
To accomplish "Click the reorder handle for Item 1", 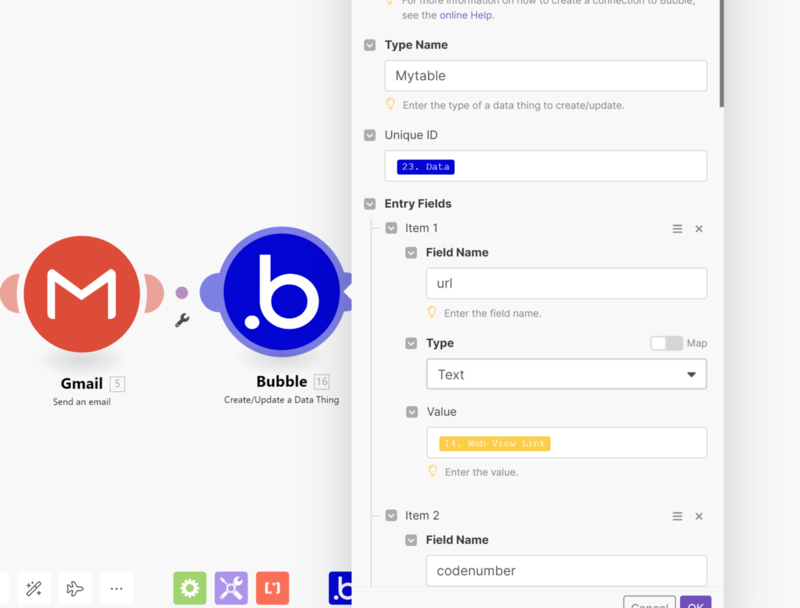I will click(x=677, y=229).
